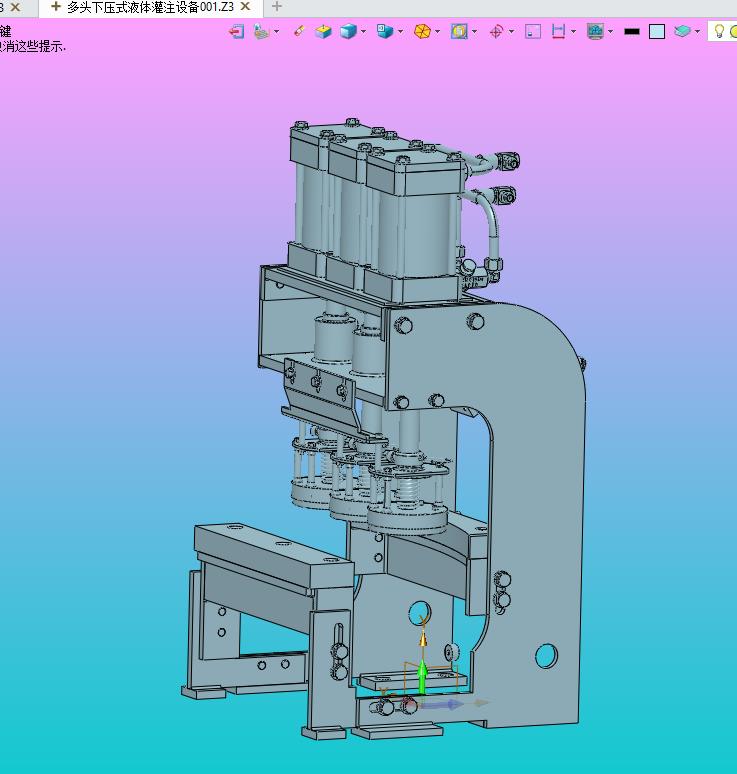
Task: Click the hand-on-surface pick tool icon
Action: click(x=261, y=32)
